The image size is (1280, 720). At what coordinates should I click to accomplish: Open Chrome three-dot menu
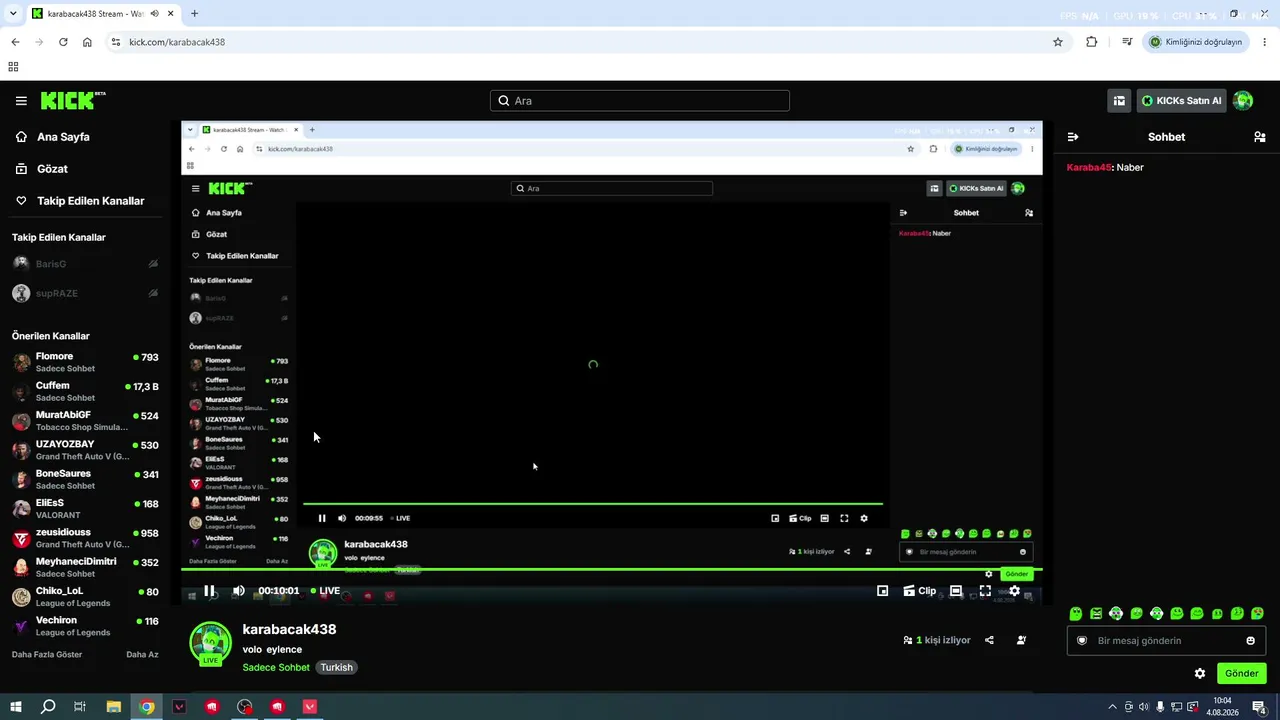[1265, 42]
